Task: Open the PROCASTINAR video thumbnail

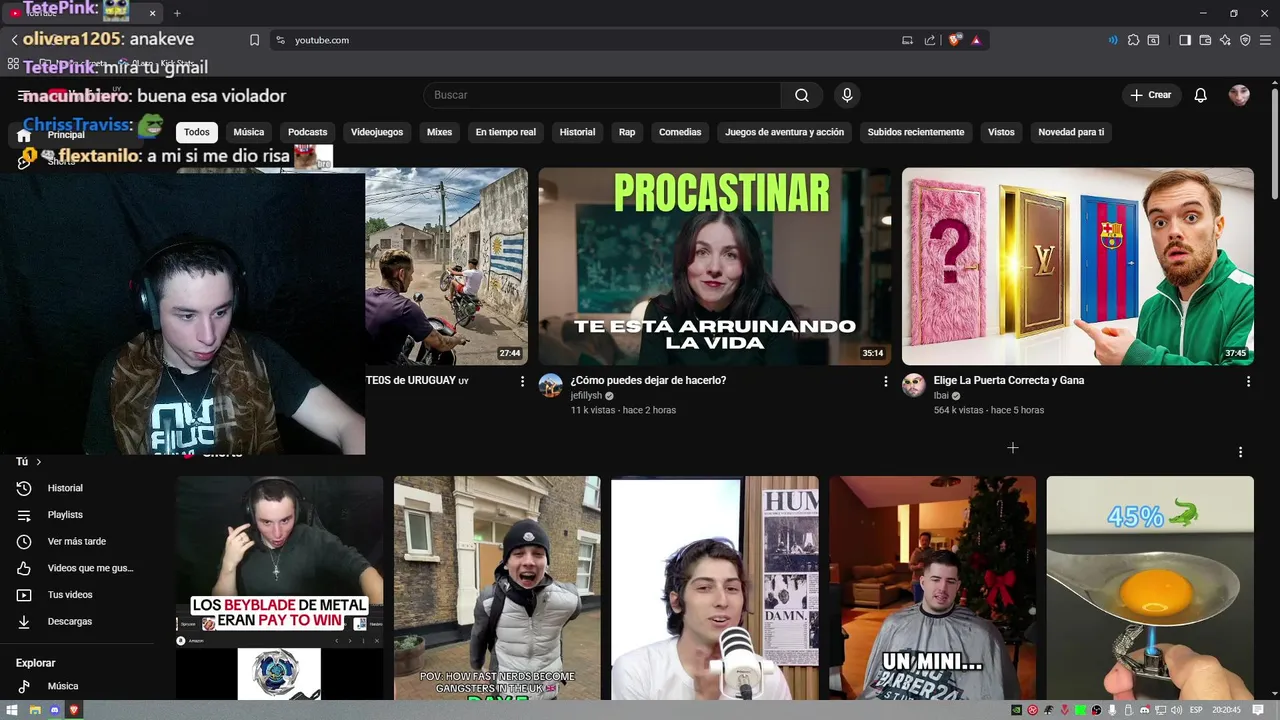Action: click(x=715, y=266)
